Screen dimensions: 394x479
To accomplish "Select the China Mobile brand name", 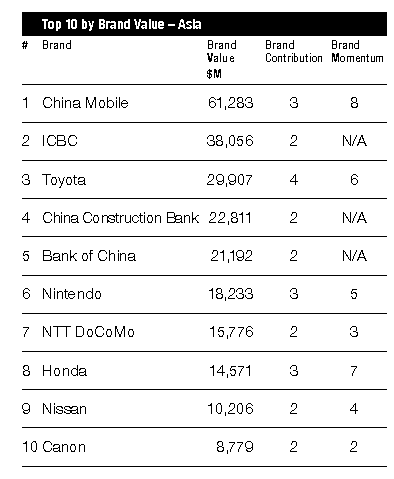I will point(85,103).
